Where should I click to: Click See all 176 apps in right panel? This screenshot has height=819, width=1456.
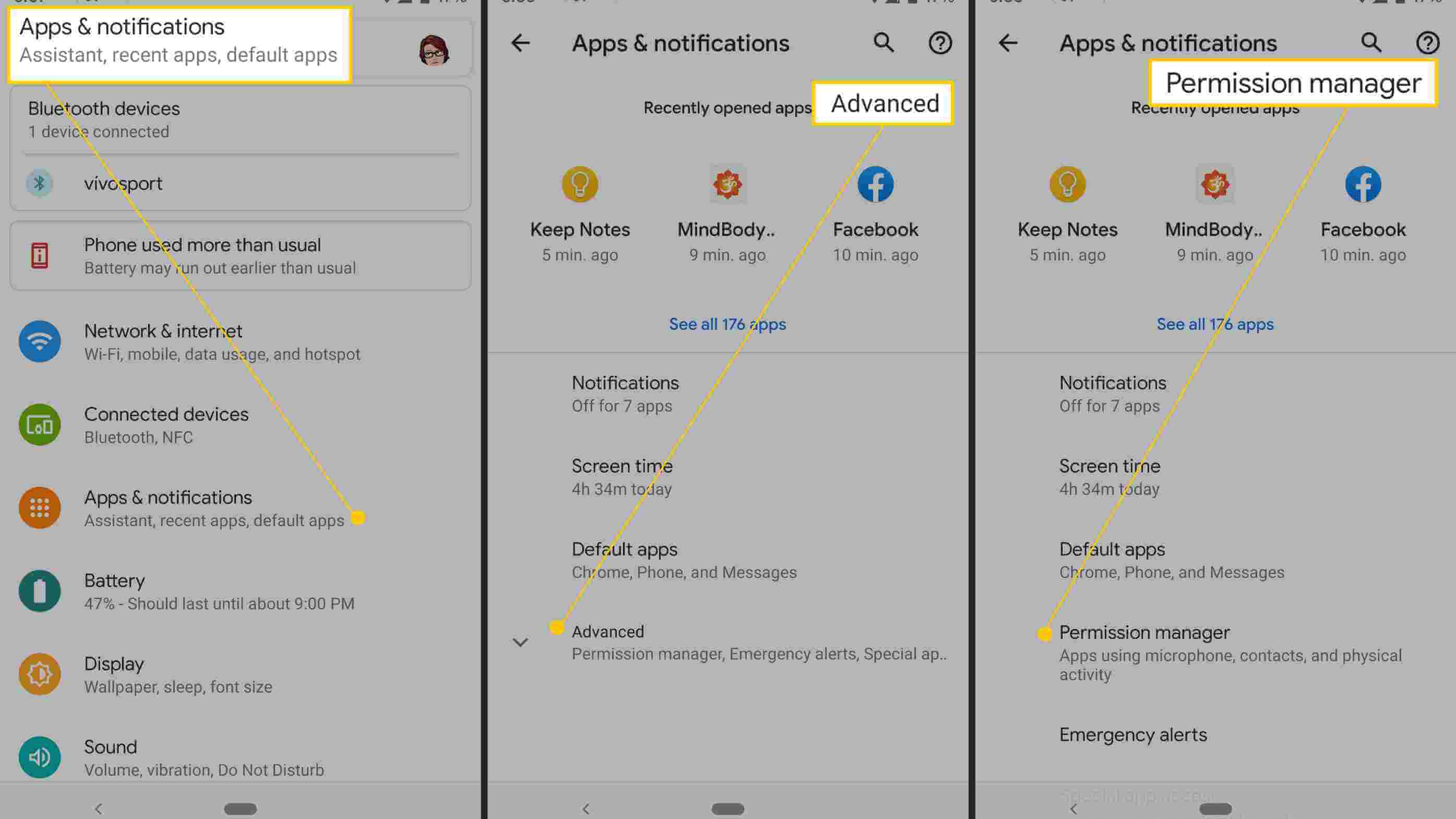1215,324
